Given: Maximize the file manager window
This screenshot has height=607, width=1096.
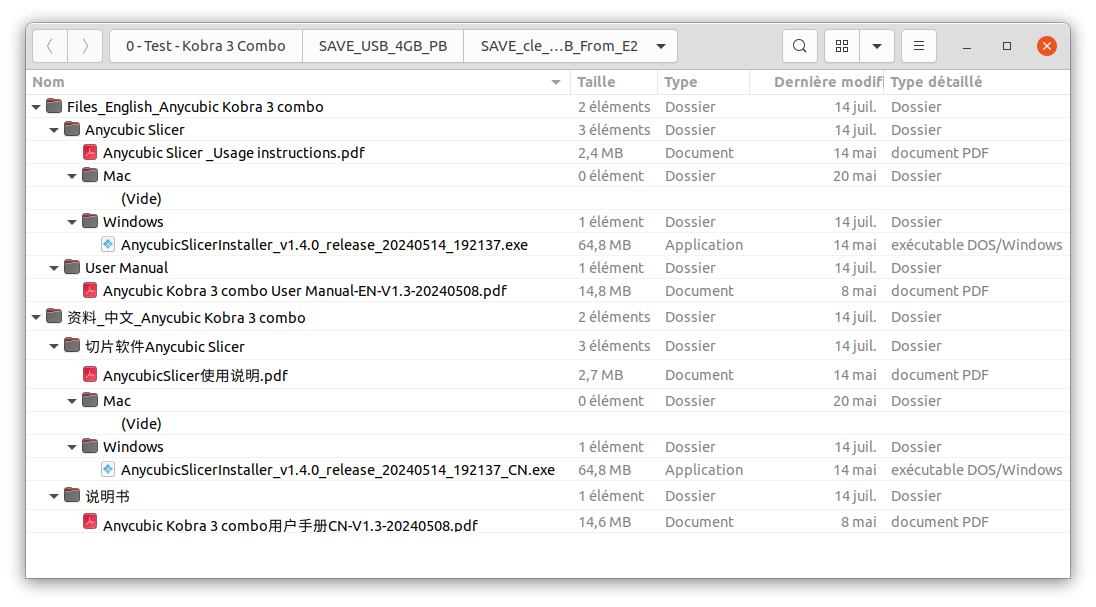Looking at the screenshot, I should pos(1007,46).
